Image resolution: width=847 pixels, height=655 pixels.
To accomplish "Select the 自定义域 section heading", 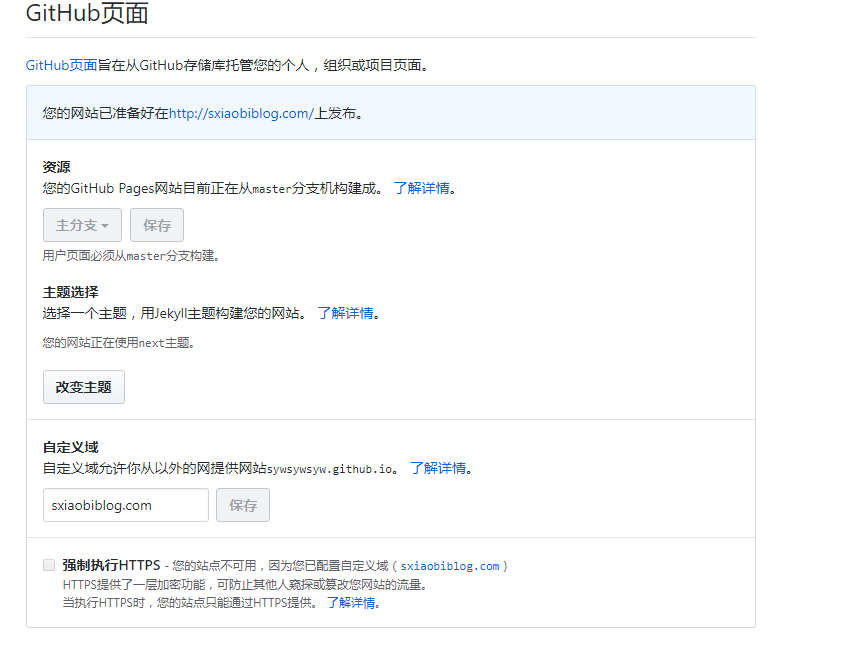I will pos(71,447).
